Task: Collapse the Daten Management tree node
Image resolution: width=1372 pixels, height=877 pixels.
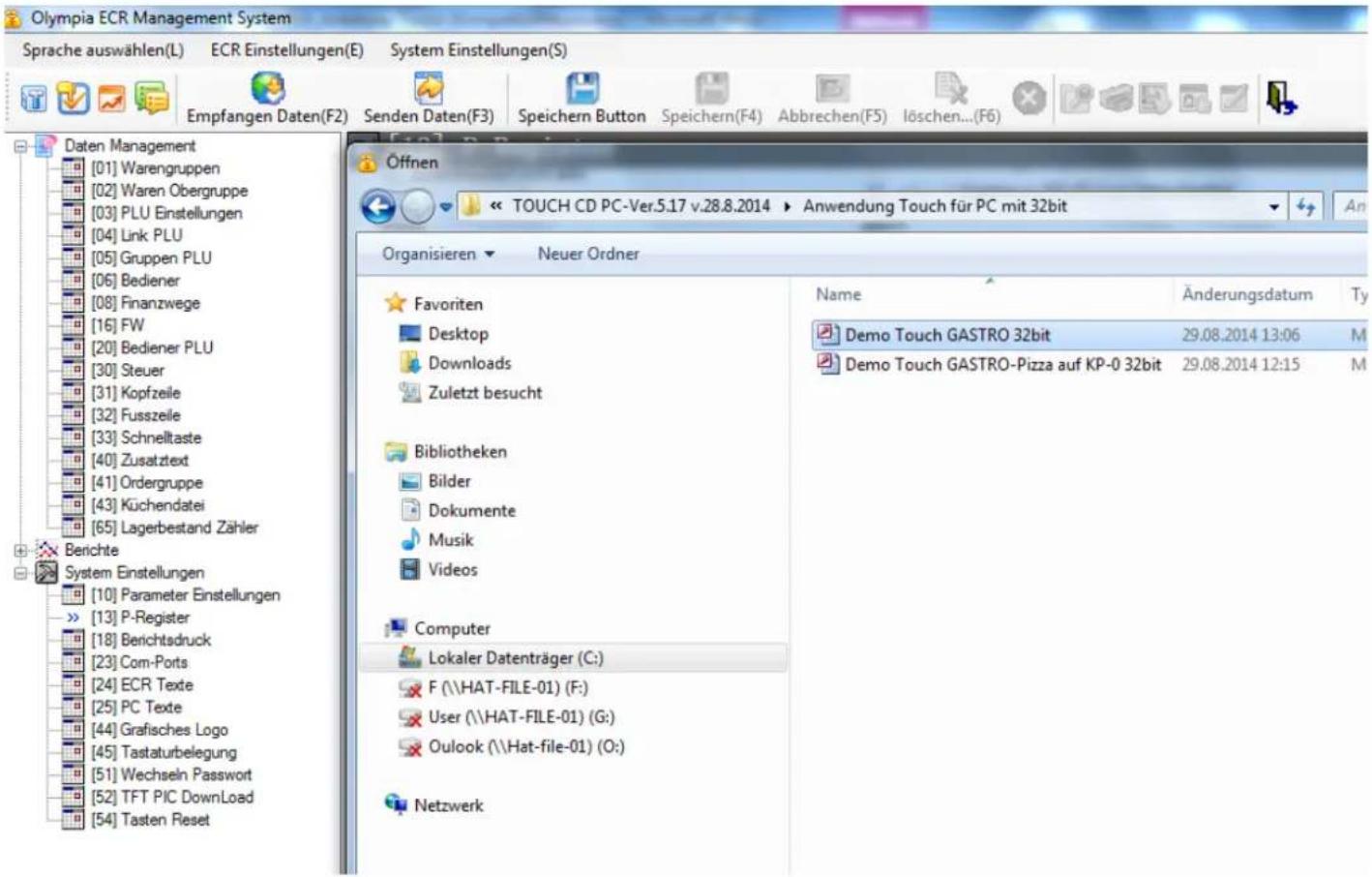Action: [x=19, y=146]
